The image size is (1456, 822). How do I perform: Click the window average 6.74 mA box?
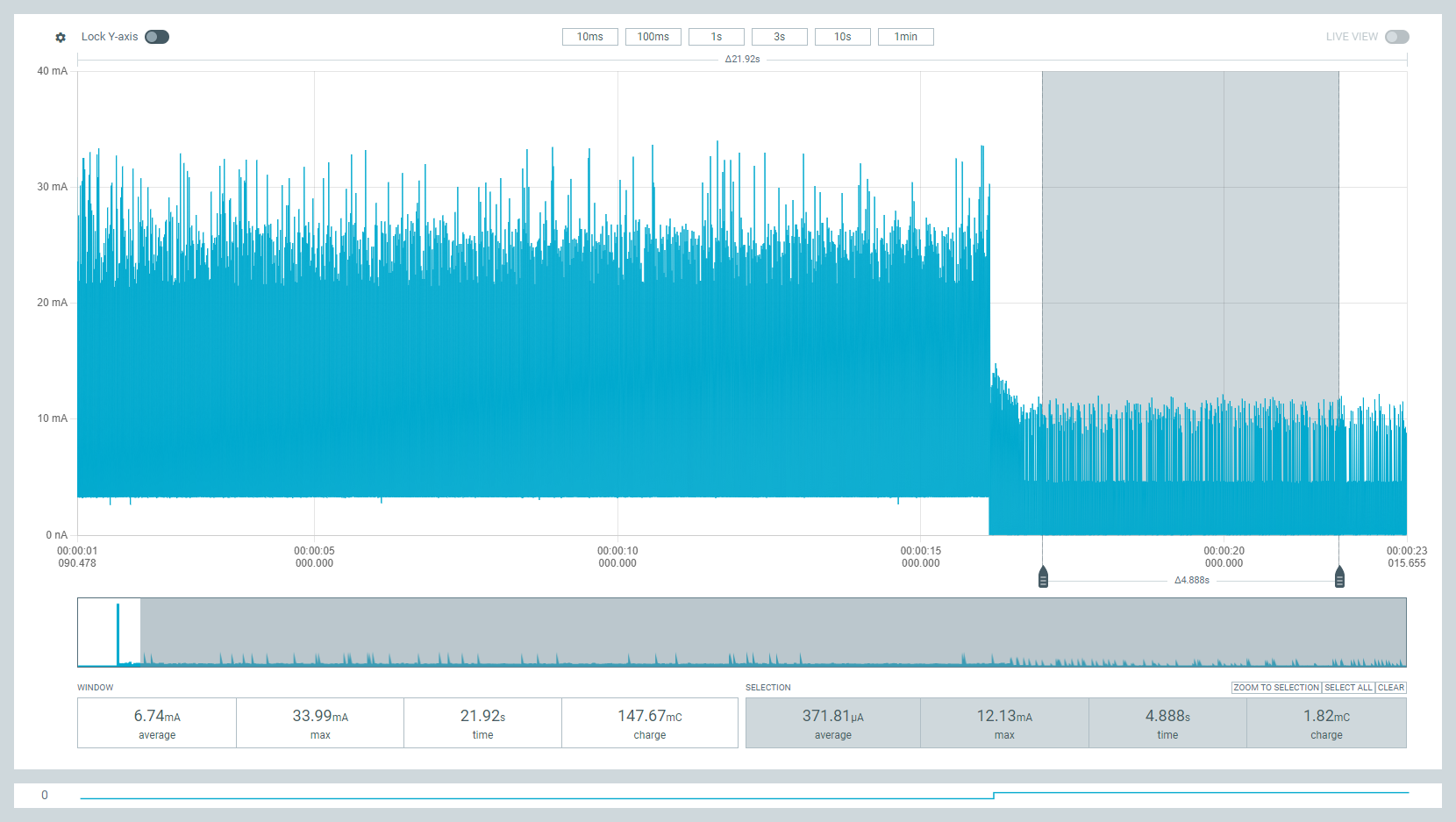pyautogui.click(x=157, y=724)
